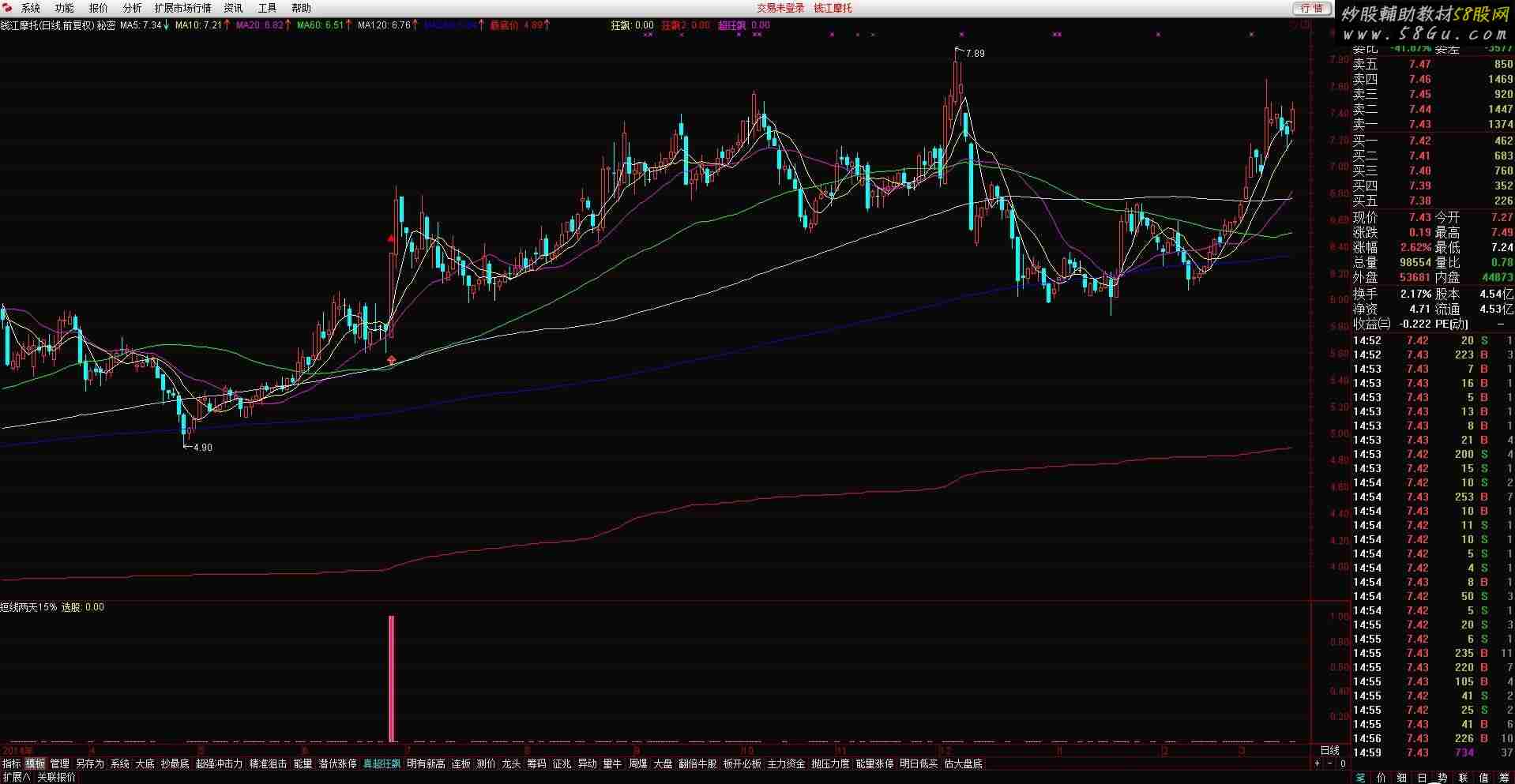Select the 明有新高 indicator tab

click(427, 763)
